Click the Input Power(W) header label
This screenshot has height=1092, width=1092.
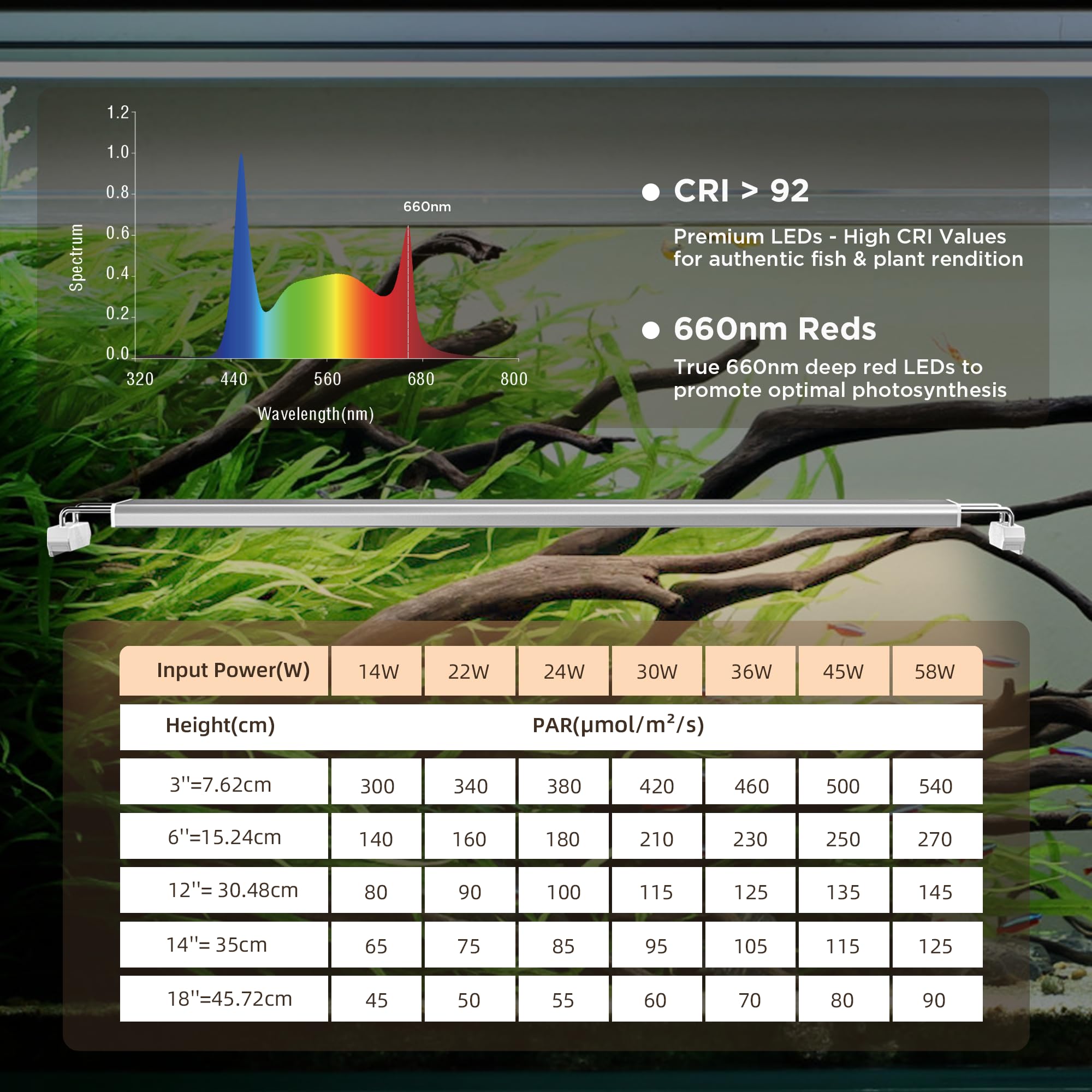pyautogui.click(x=233, y=670)
